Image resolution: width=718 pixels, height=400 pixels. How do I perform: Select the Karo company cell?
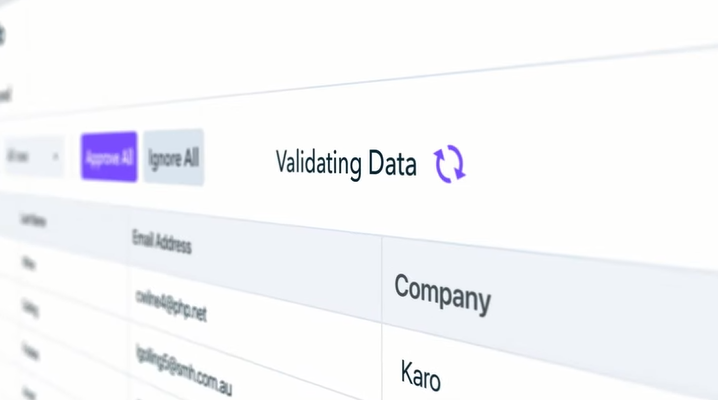coord(420,375)
